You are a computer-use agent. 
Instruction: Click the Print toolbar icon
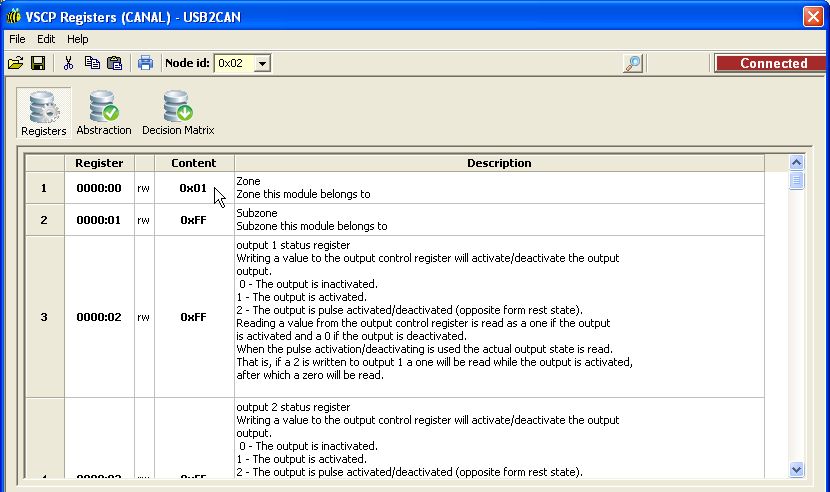coord(145,63)
